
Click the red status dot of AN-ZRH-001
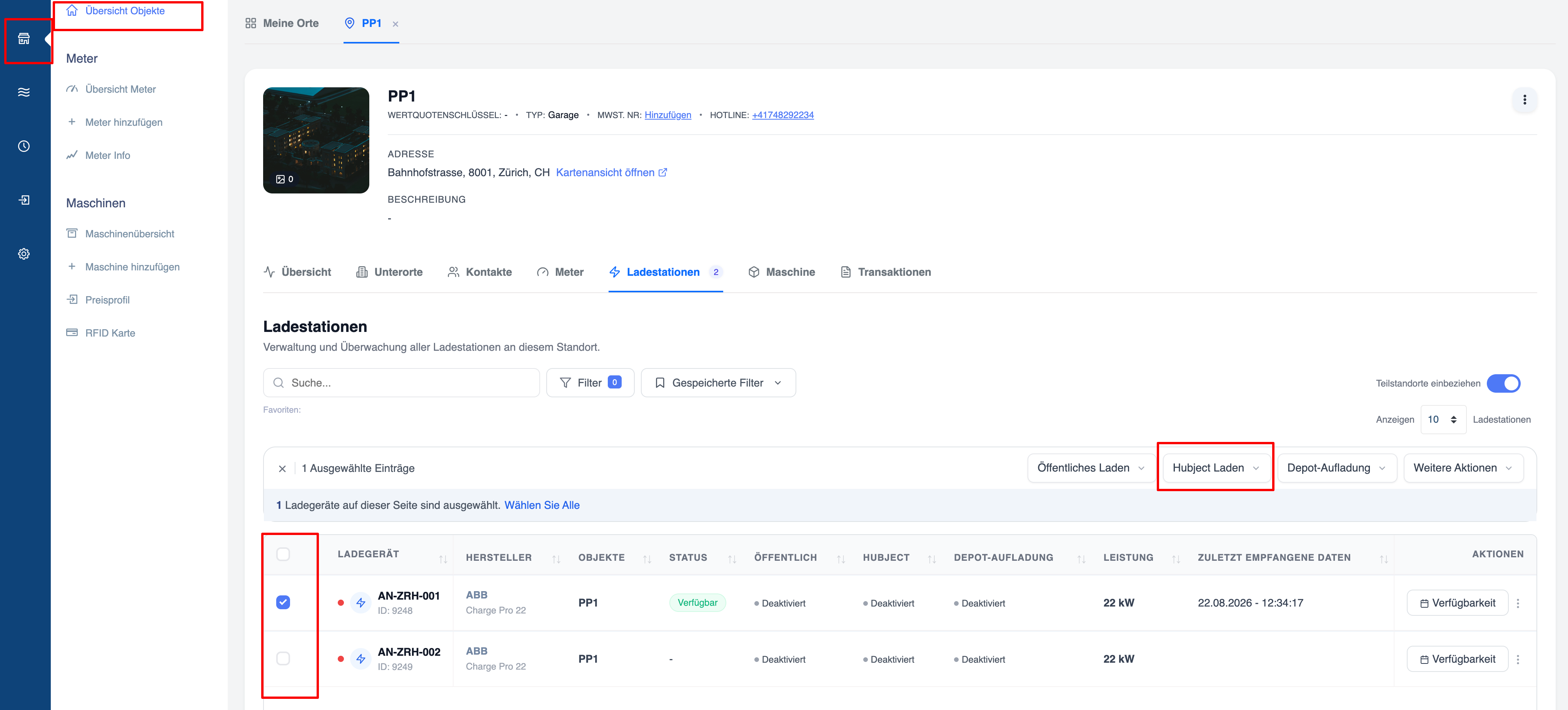coord(341,603)
